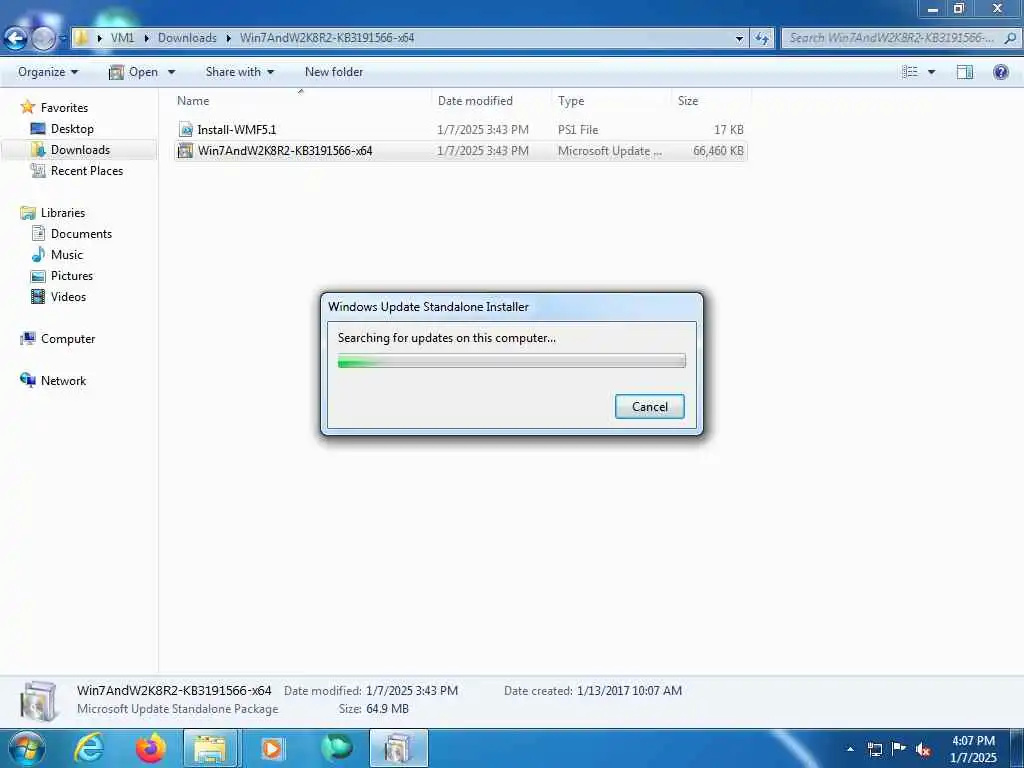Click the Date created value in details pane

coord(629,691)
